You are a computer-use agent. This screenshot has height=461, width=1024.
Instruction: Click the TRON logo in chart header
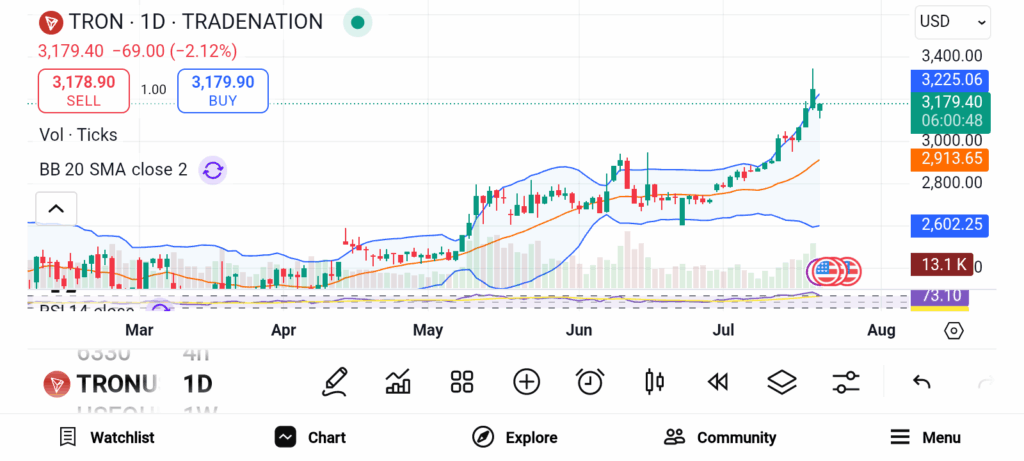(50, 22)
